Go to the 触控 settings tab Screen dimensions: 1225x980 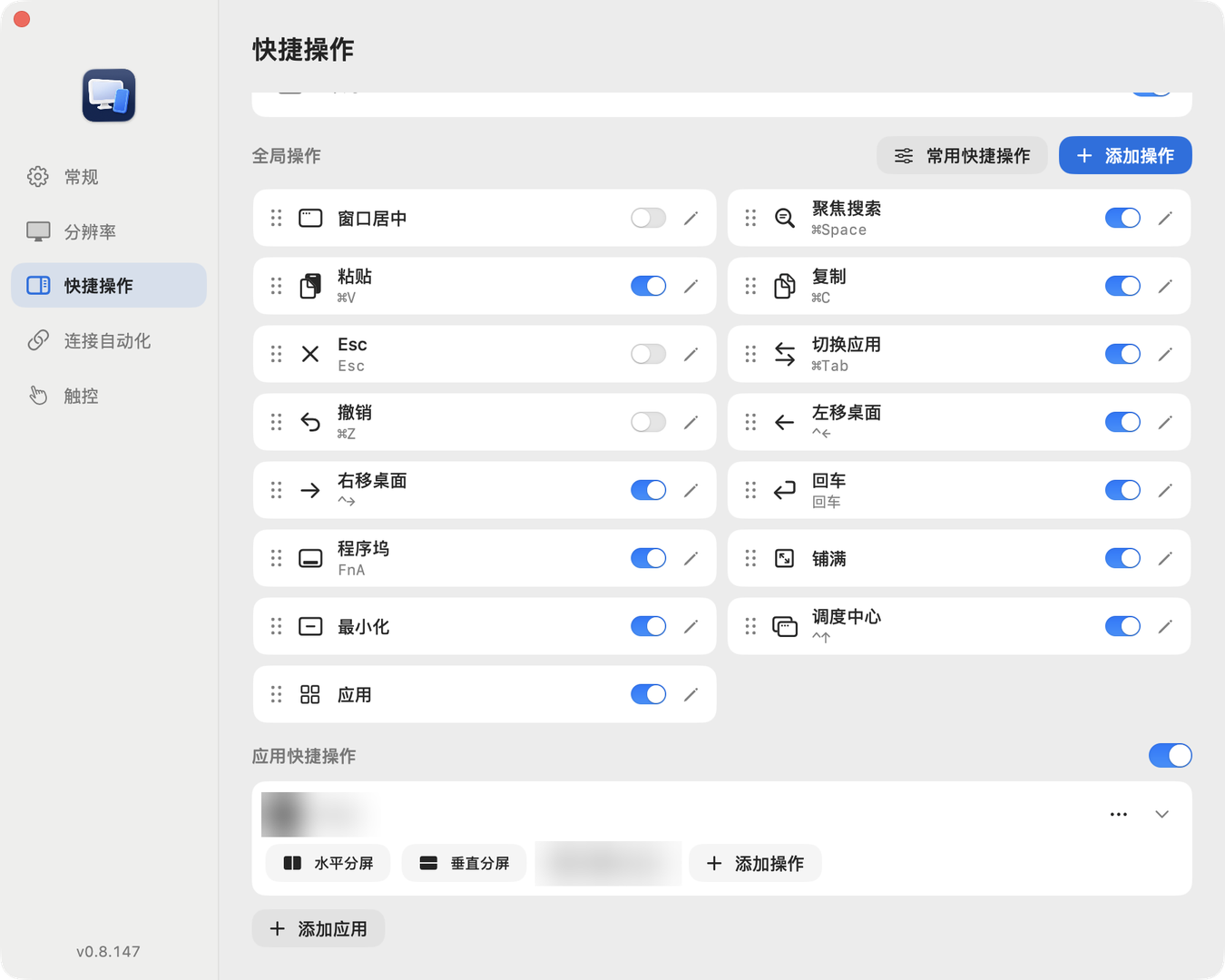[x=109, y=396]
